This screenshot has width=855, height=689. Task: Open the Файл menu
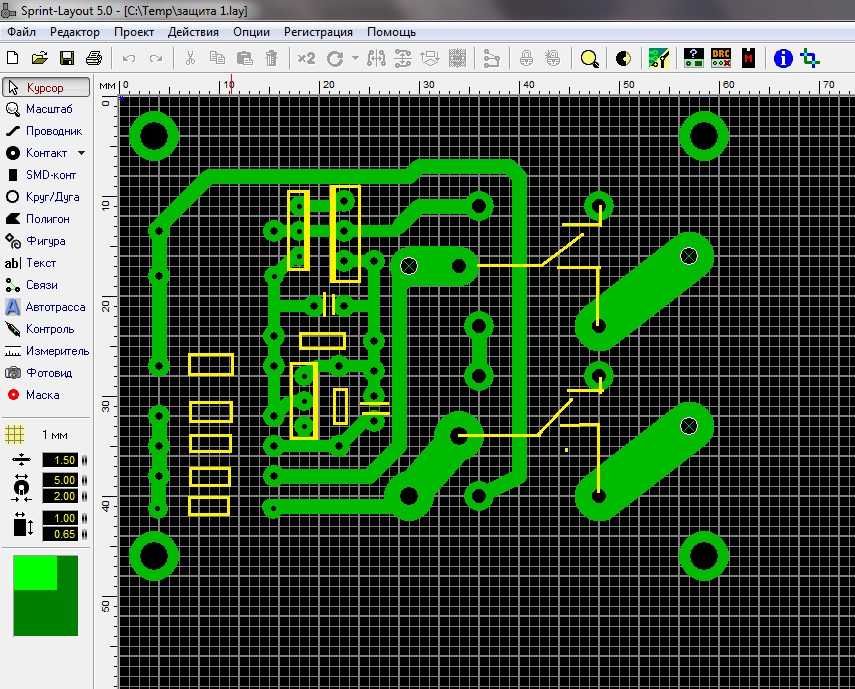coord(21,32)
